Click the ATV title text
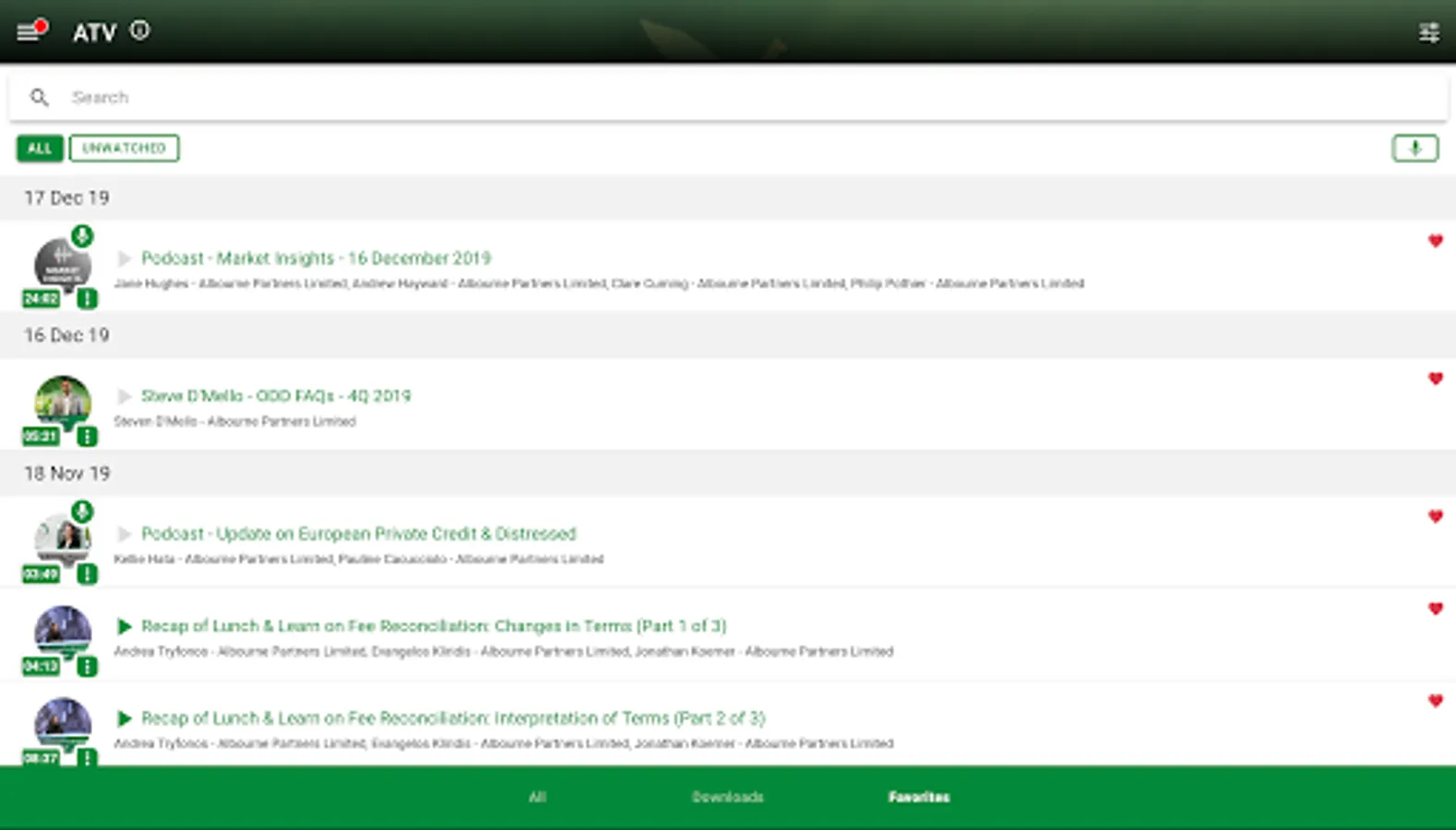Image resolution: width=1456 pixels, height=830 pixels. [x=95, y=32]
